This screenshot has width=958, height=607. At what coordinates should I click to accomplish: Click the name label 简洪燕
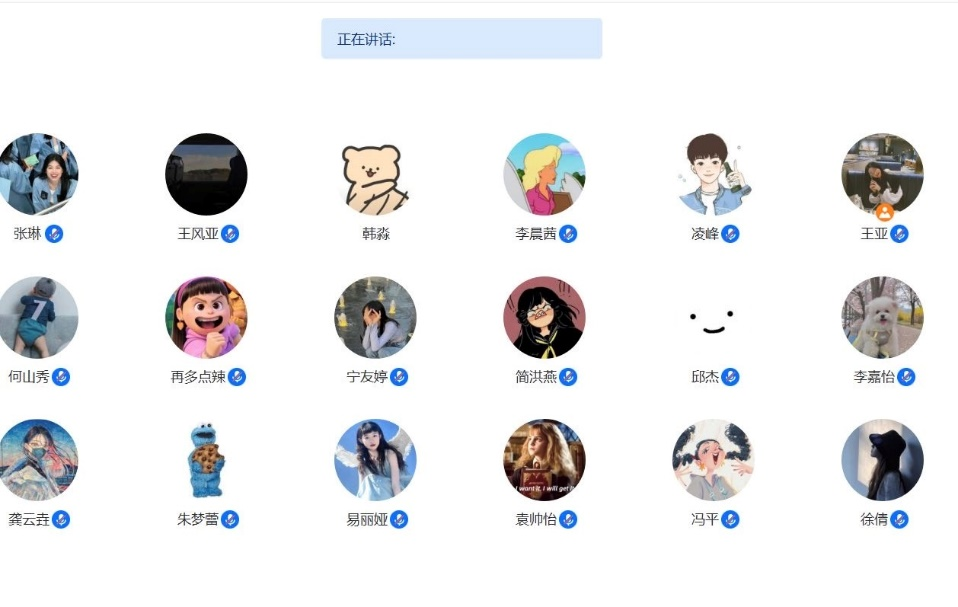pos(536,377)
